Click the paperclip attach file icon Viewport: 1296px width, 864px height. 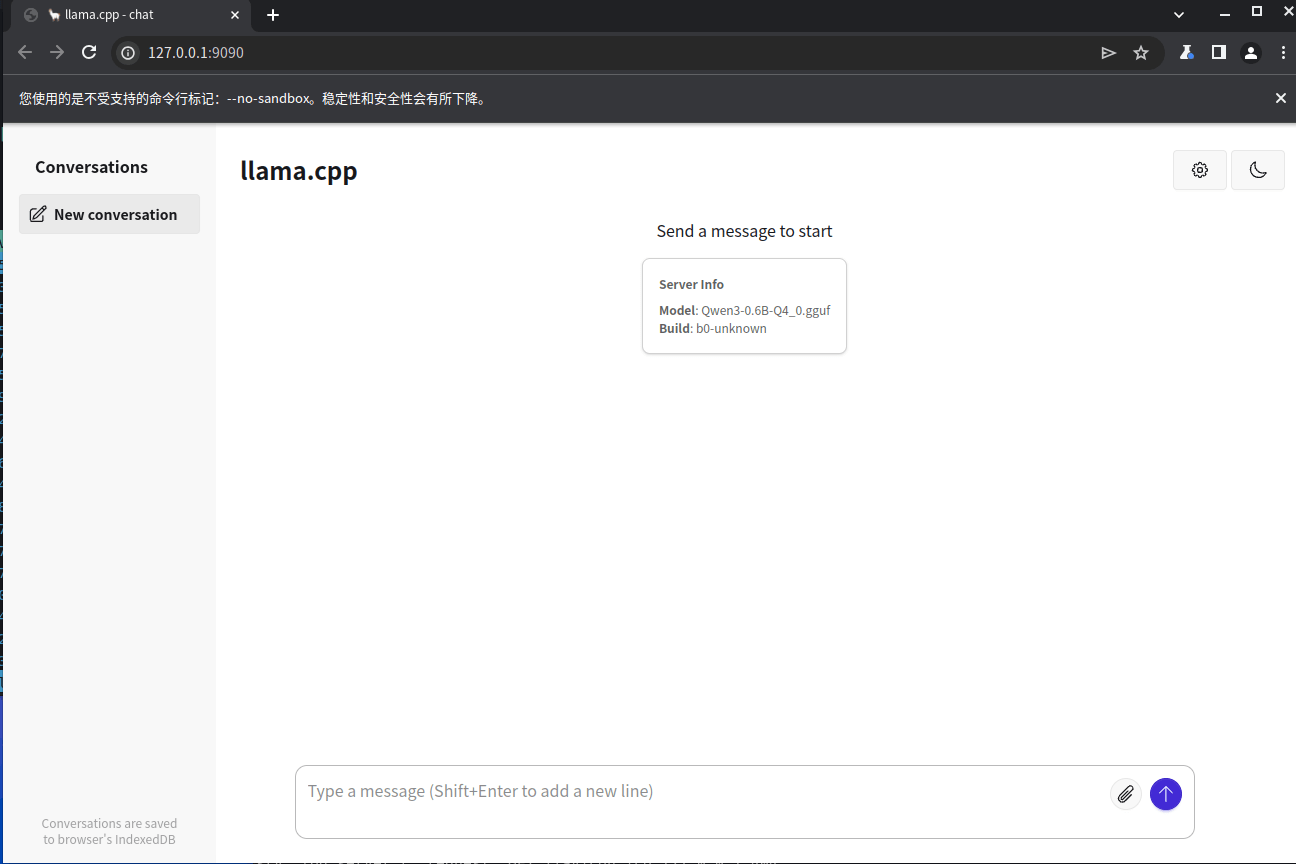[1125, 794]
